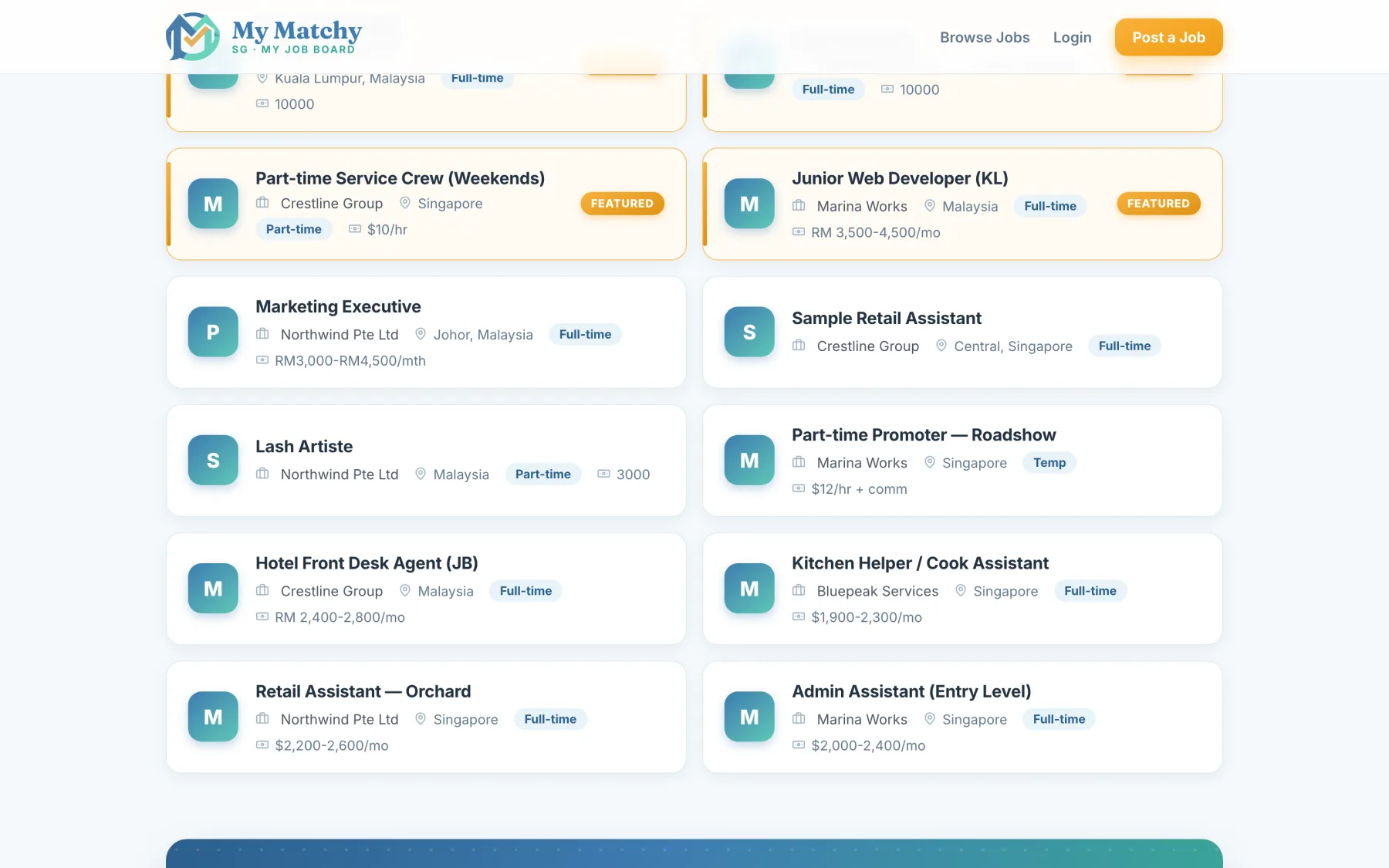This screenshot has height=868, width=1389.
Task: Open the Admin Assistant (Entry Level) listing
Action: [911, 691]
